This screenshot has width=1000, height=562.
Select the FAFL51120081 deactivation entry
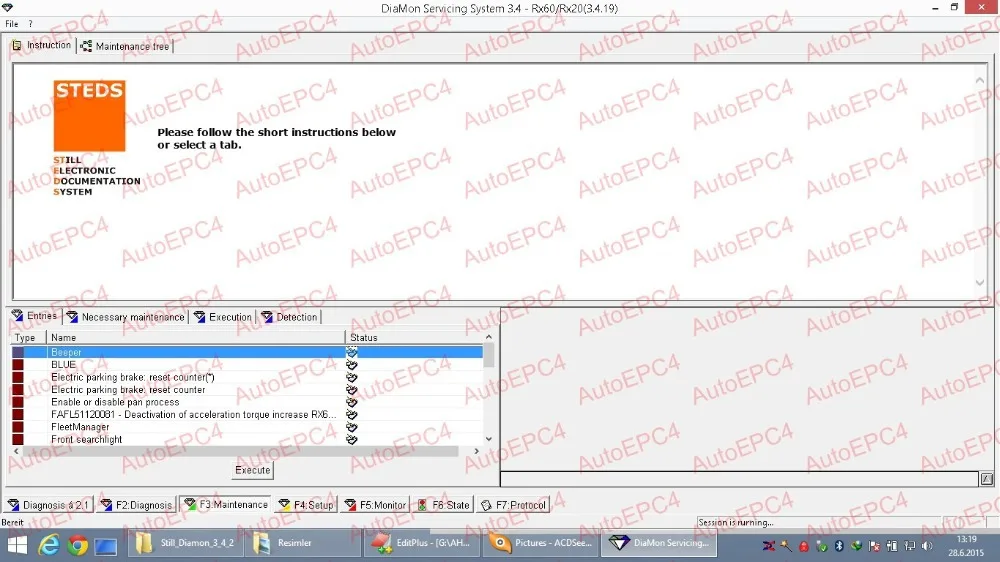[x=247, y=414]
